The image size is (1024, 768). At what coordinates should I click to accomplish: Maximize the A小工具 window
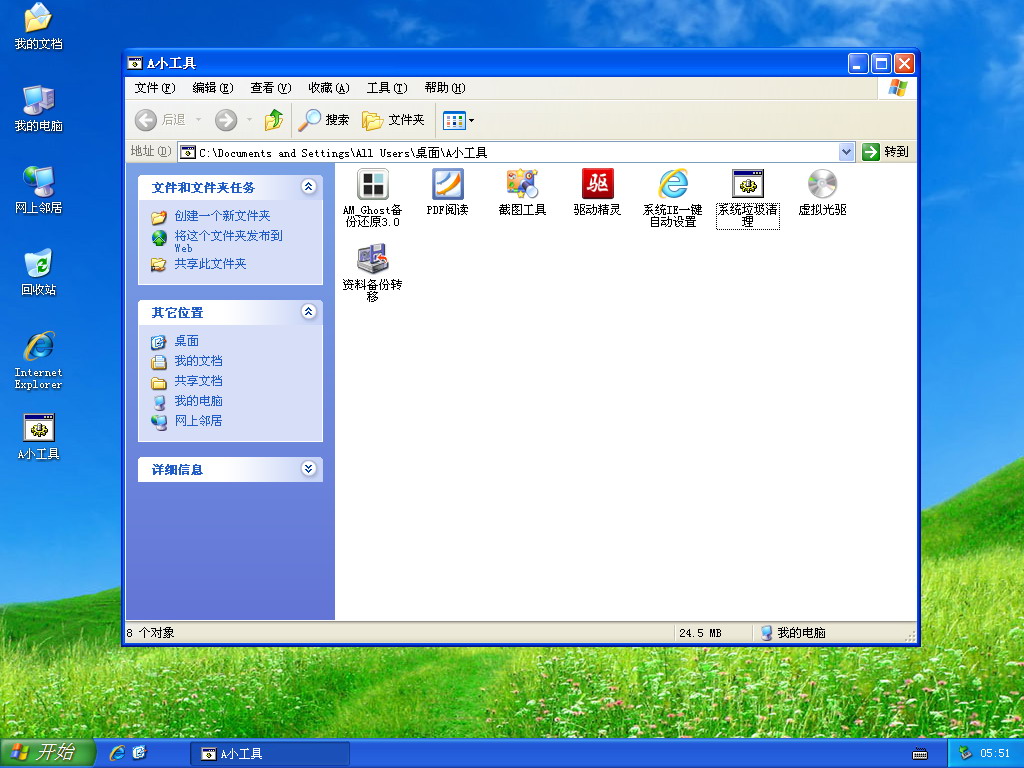pos(881,63)
